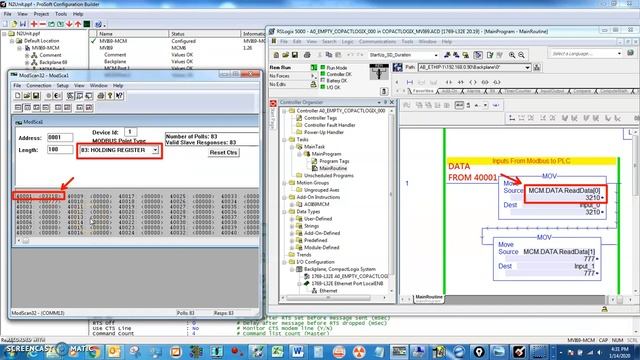Select Controller Tags in the organizer
640x360 pixels.
click(320, 118)
